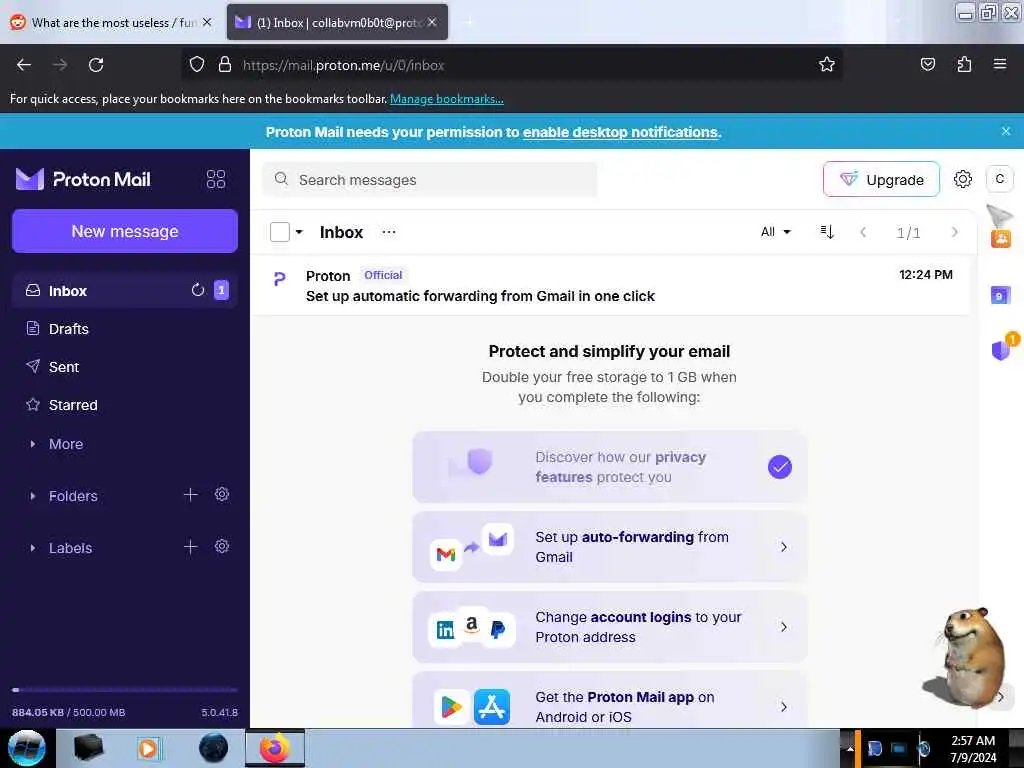This screenshot has height=768, width=1024.
Task: Add a new label plus icon
Action: [190, 547]
